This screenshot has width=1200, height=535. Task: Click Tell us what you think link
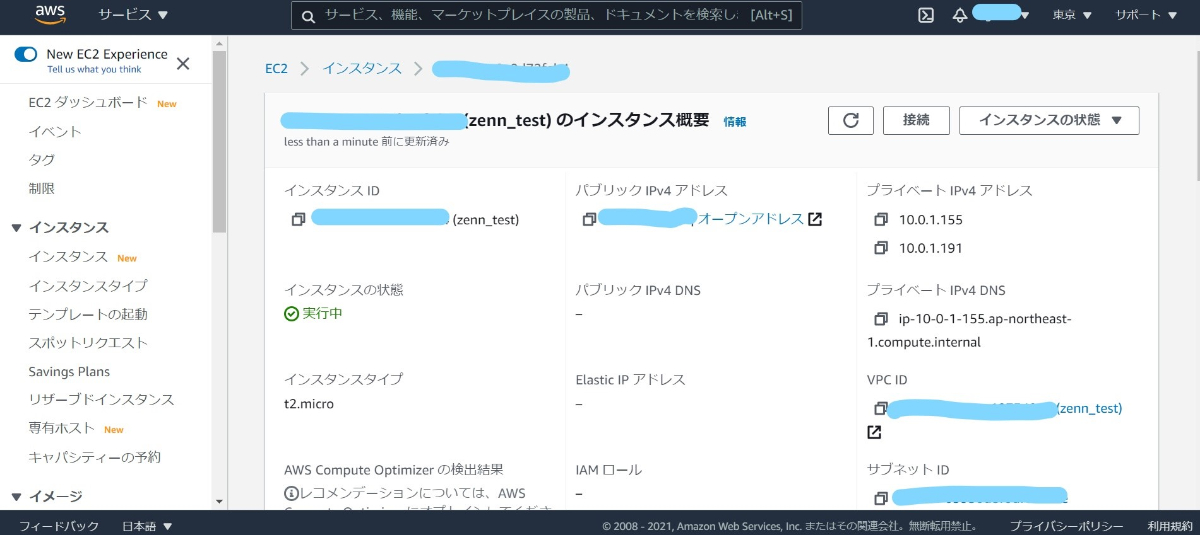click(x=94, y=70)
